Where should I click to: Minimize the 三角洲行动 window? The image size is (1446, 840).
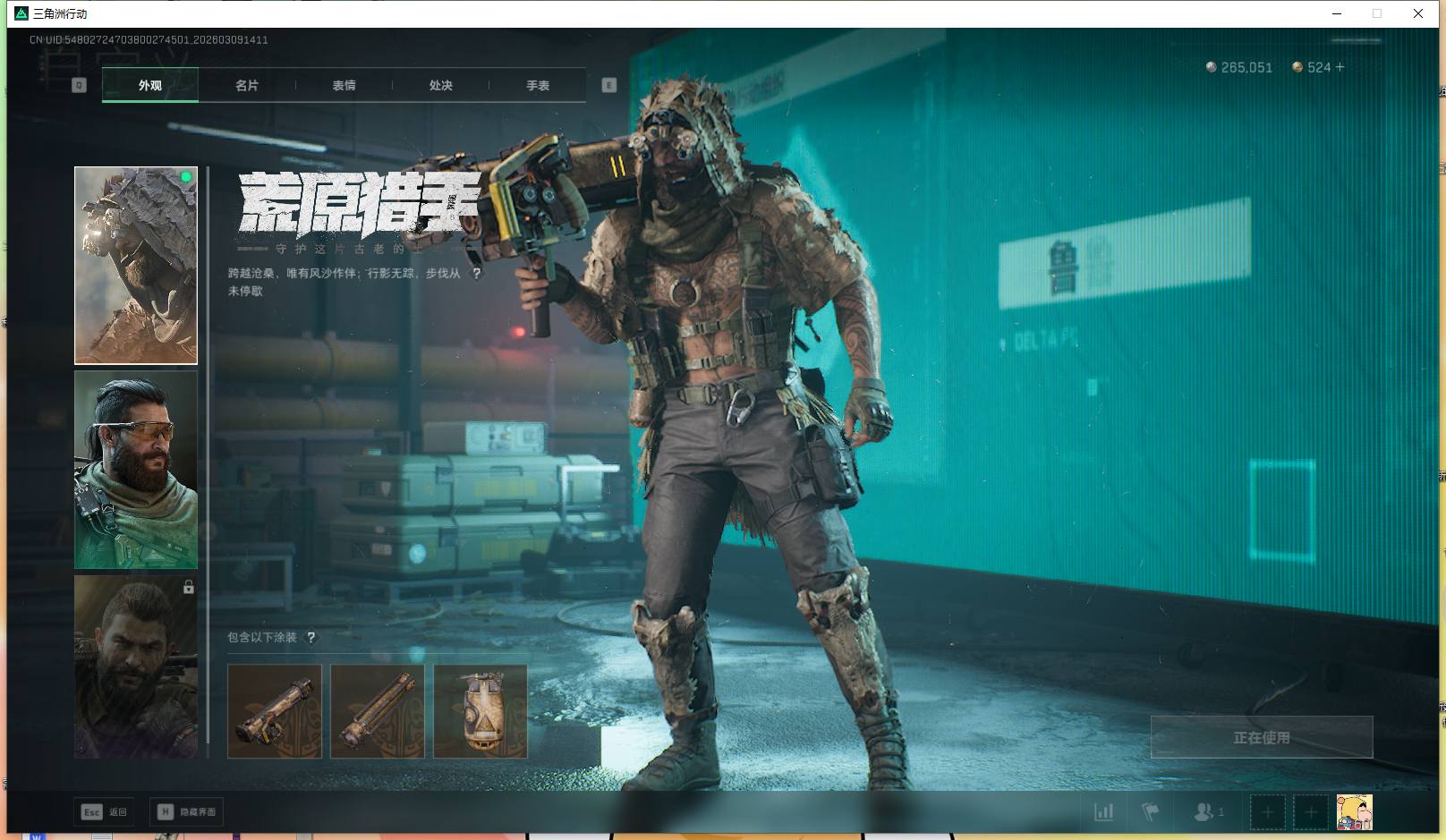click(x=1337, y=13)
